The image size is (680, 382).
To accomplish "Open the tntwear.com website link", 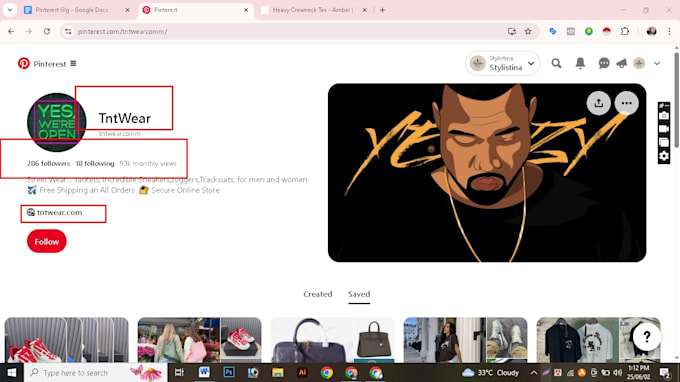I will (x=59, y=212).
